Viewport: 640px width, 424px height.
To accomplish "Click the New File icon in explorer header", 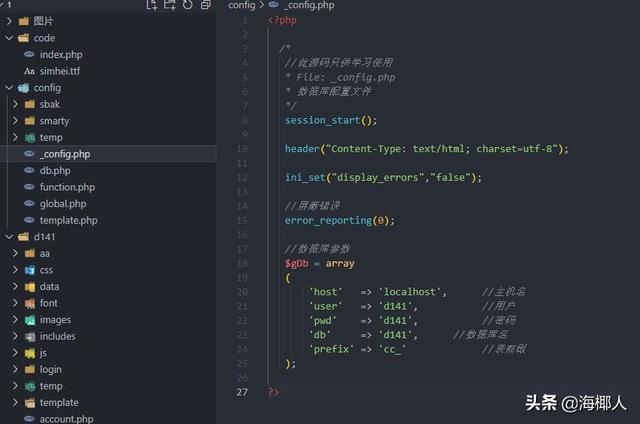I will 152,5.
